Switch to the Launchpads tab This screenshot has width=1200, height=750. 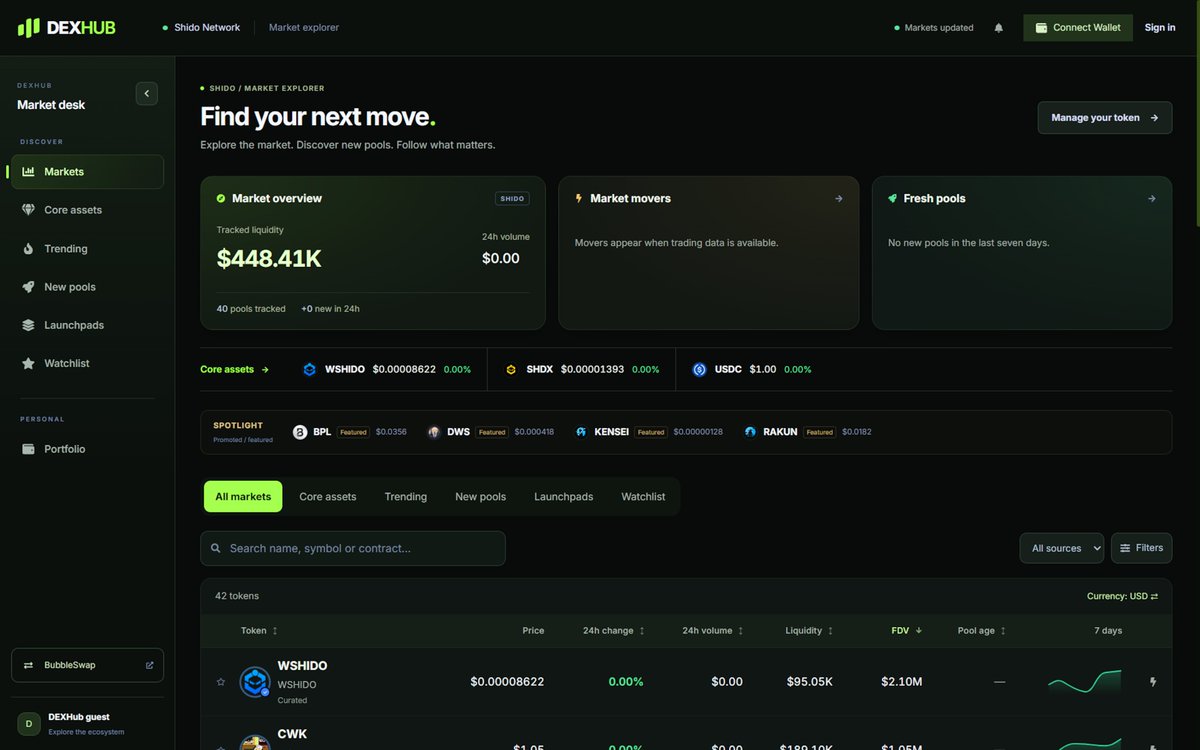click(564, 497)
